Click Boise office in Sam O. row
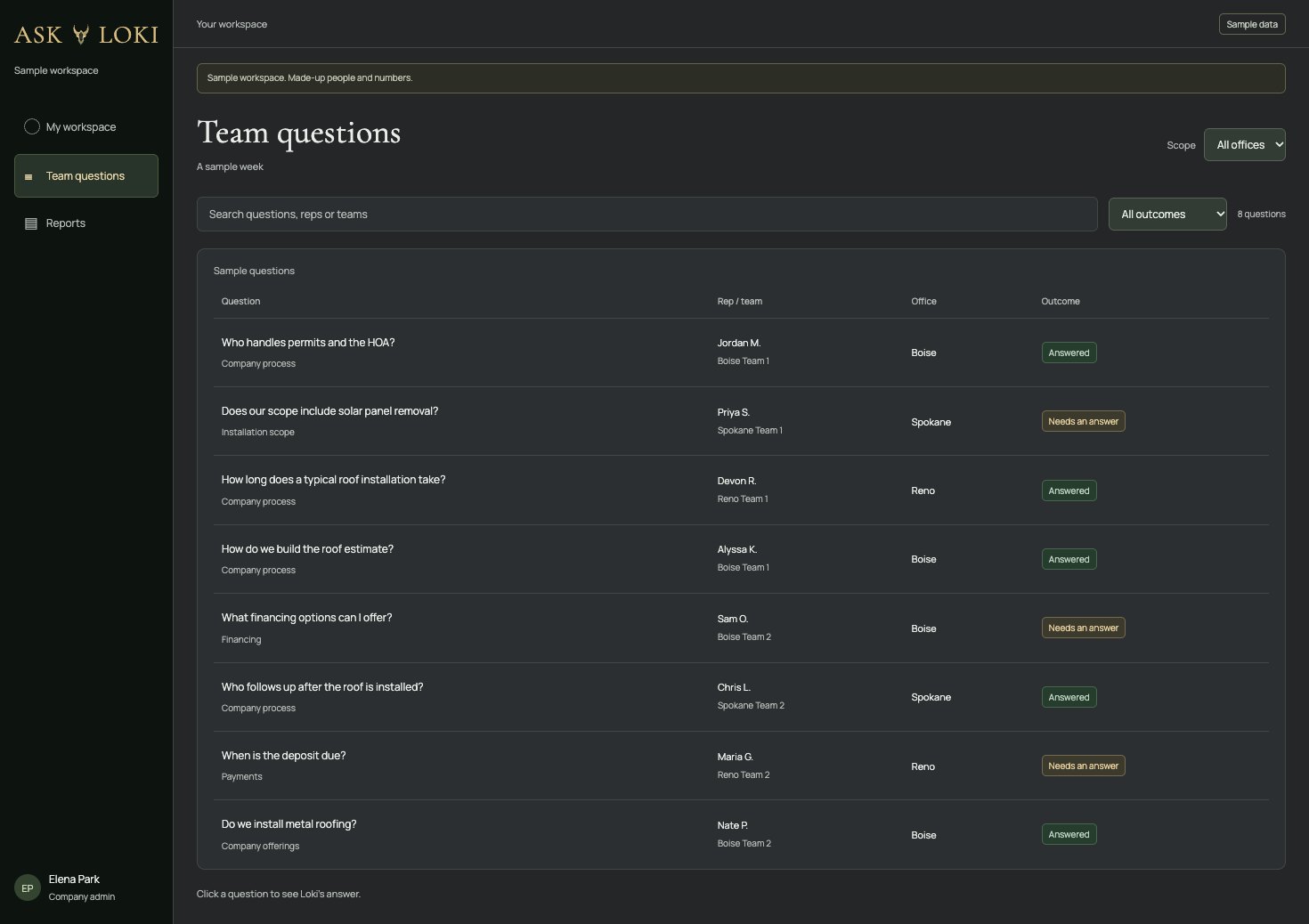Viewport: 1309px width, 924px height. [923, 628]
